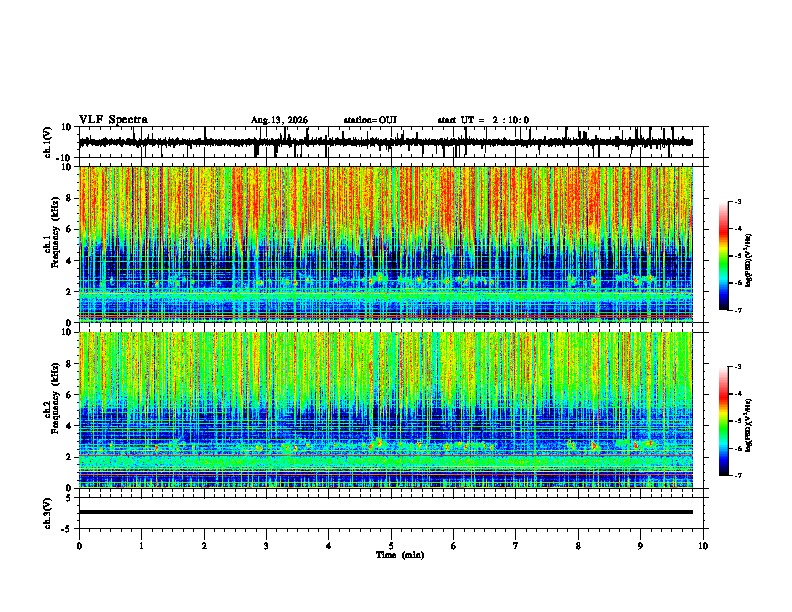Click tick label 4 on Time axis
This screenshot has width=792, height=612.
(329, 546)
